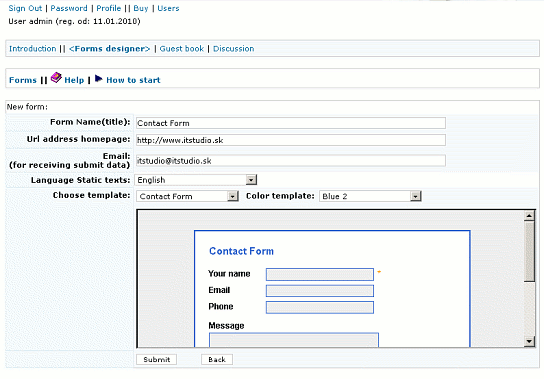Click the preview Message text area
544x379 pixels.
pyautogui.click(x=294, y=340)
